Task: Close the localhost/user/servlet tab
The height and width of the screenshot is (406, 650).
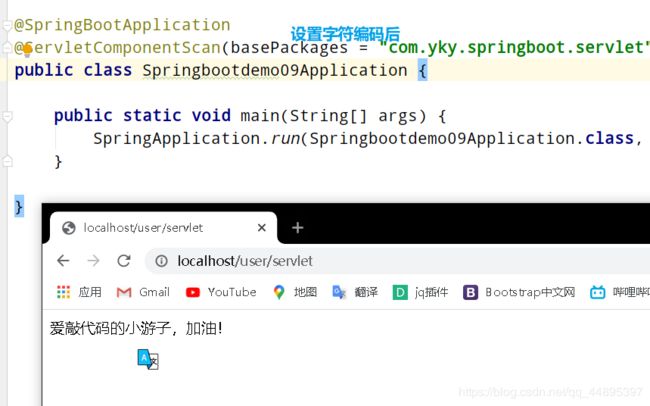Action: click(x=262, y=228)
